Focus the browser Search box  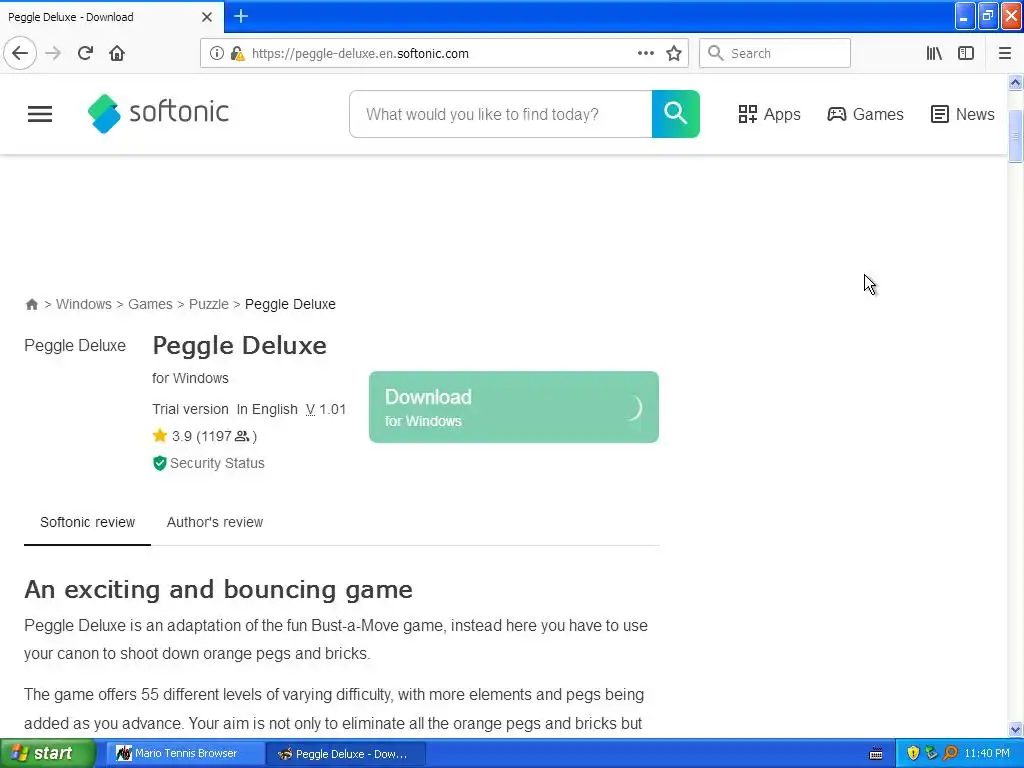775,53
